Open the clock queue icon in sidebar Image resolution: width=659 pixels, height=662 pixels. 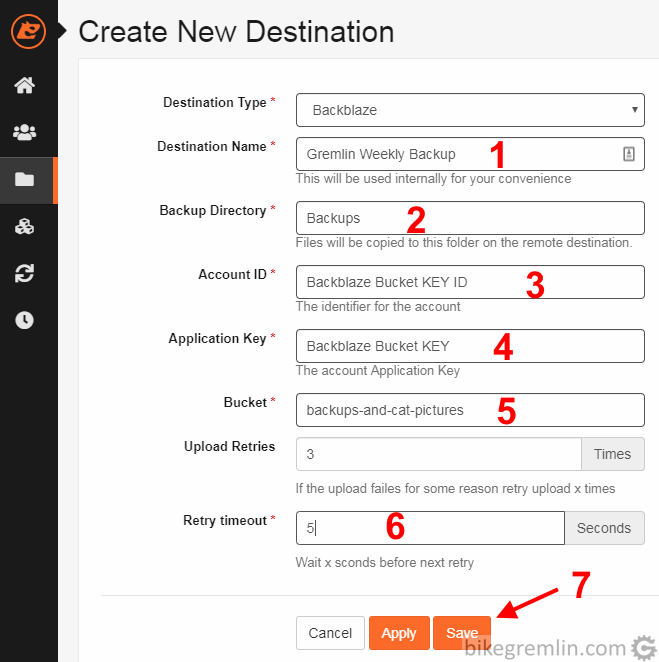pos(24,320)
